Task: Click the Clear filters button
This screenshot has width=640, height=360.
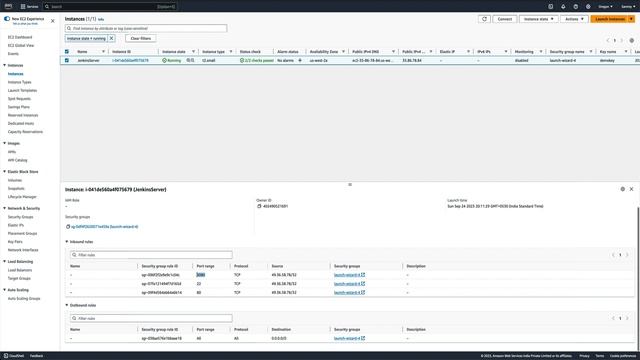Action: pyautogui.click(x=141, y=38)
